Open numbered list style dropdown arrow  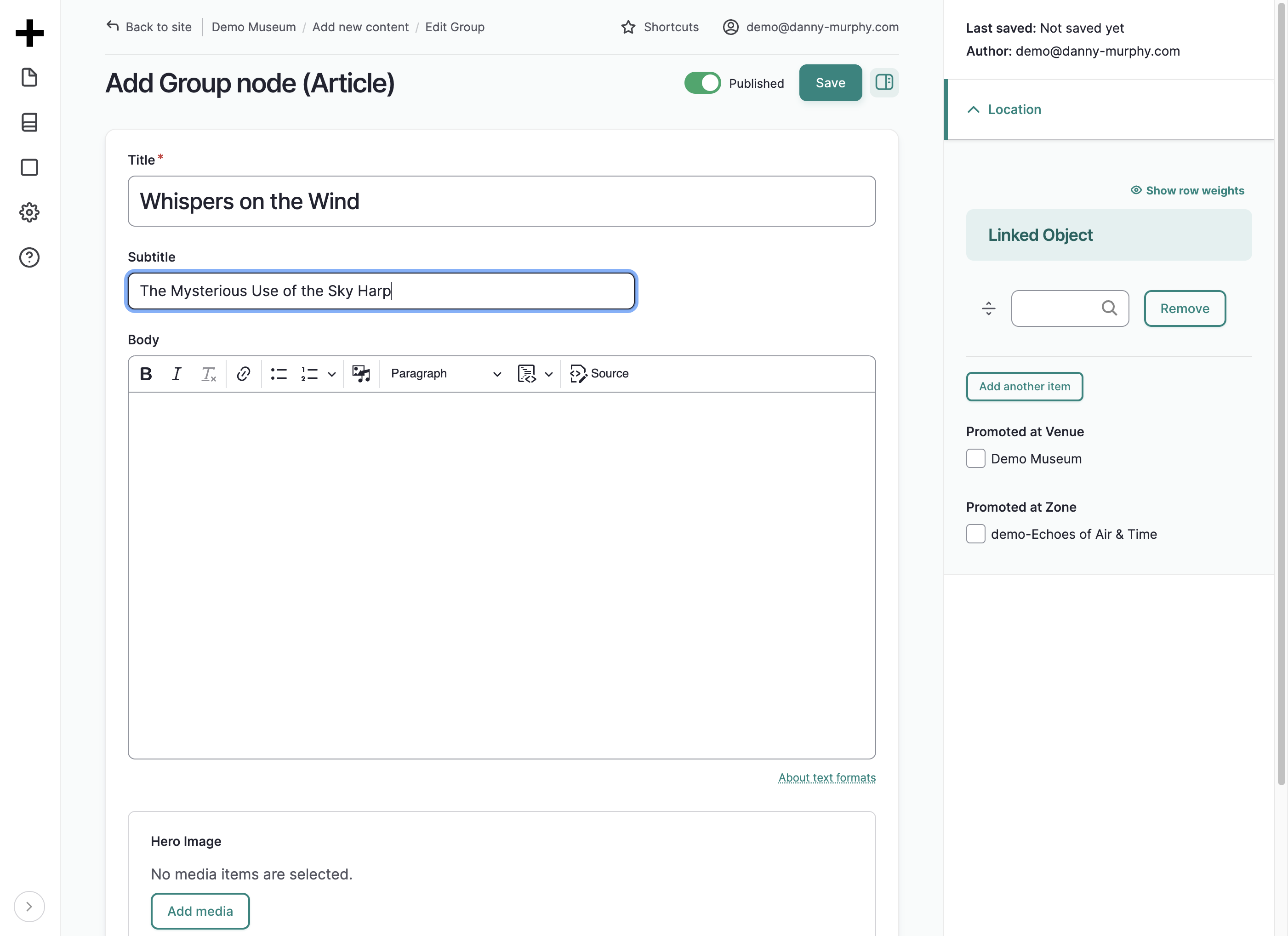[332, 374]
